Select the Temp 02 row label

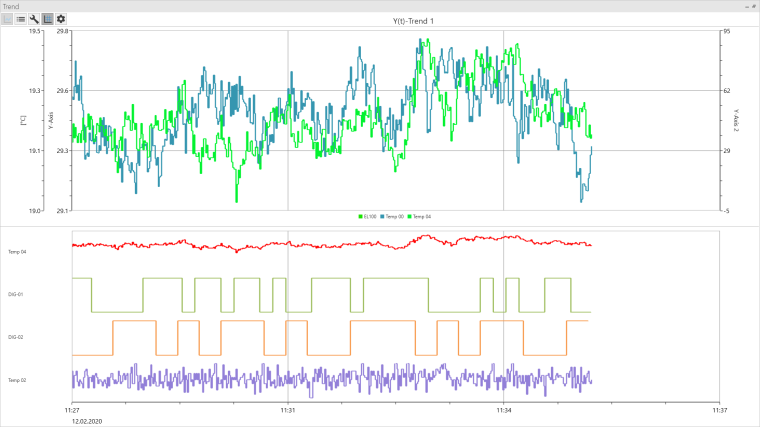tap(17, 380)
